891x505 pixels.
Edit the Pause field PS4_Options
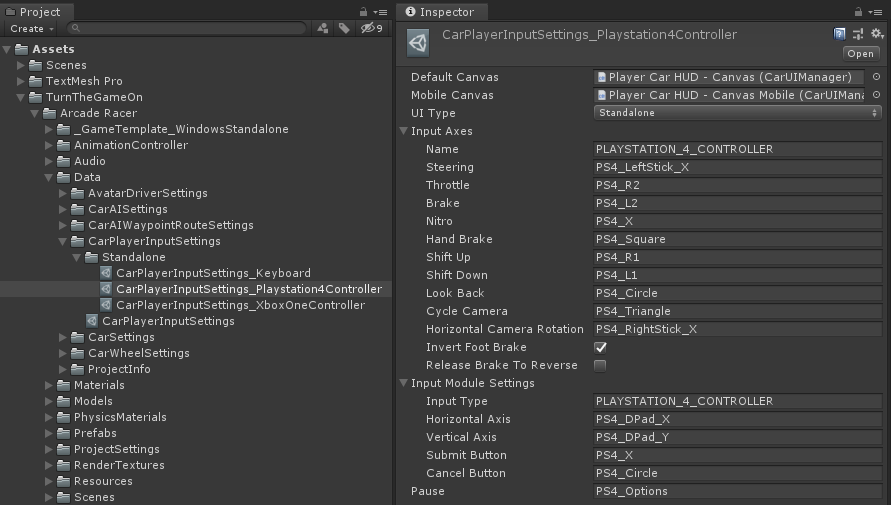(x=738, y=491)
